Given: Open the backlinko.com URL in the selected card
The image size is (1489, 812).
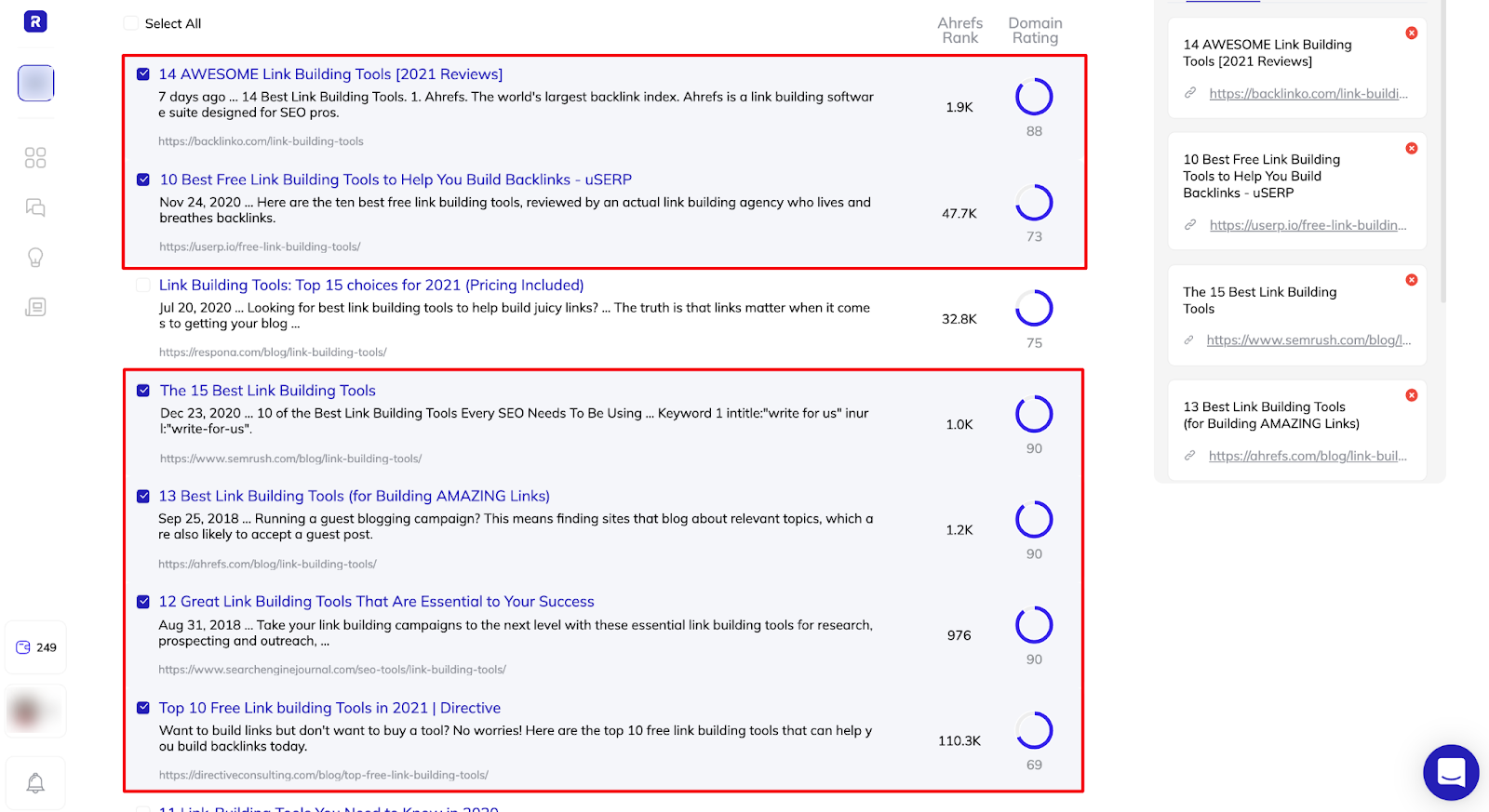Looking at the screenshot, I should [x=1308, y=94].
